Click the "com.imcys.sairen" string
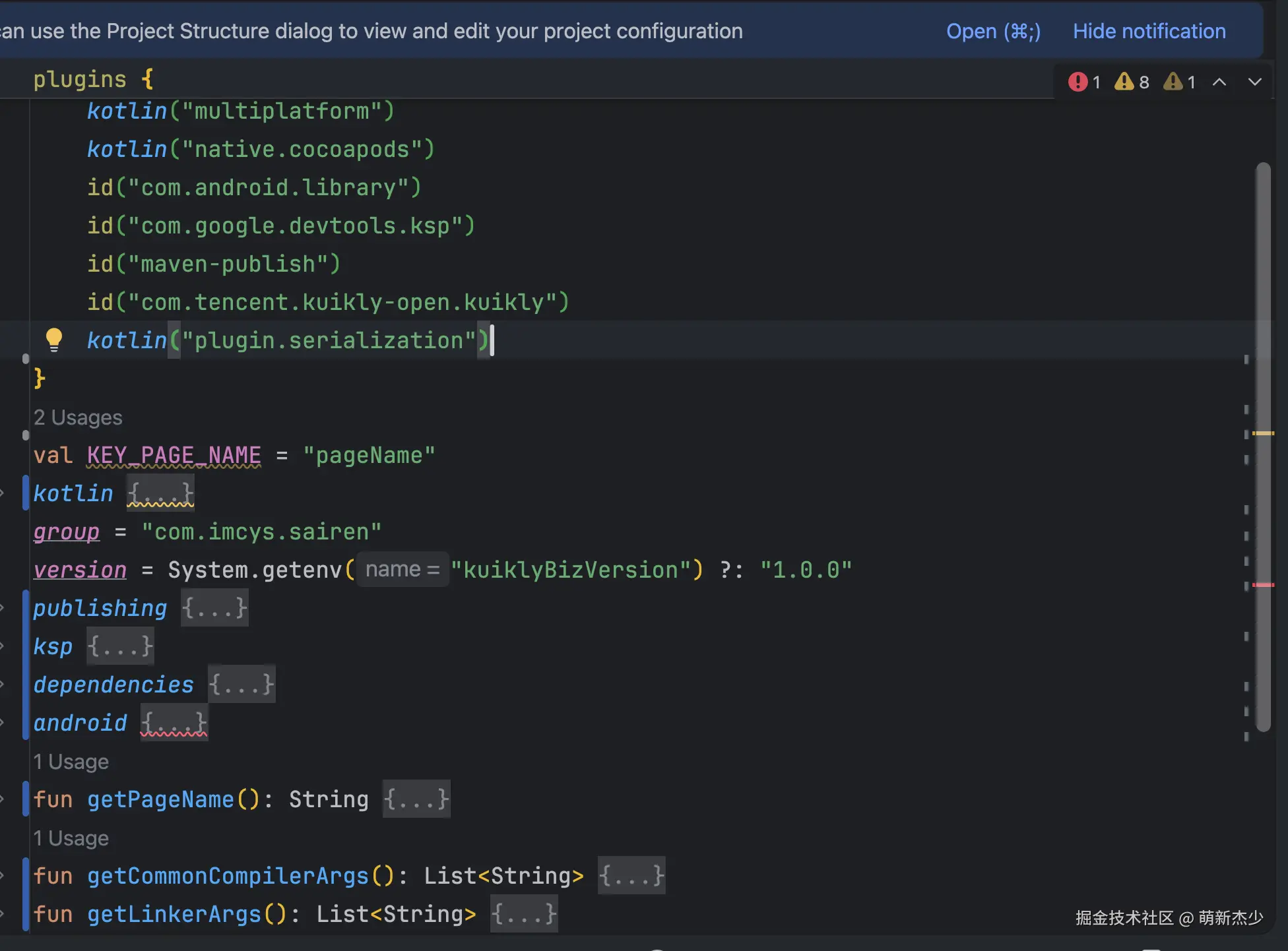This screenshot has width=1288, height=951. [x=261, y=531]
